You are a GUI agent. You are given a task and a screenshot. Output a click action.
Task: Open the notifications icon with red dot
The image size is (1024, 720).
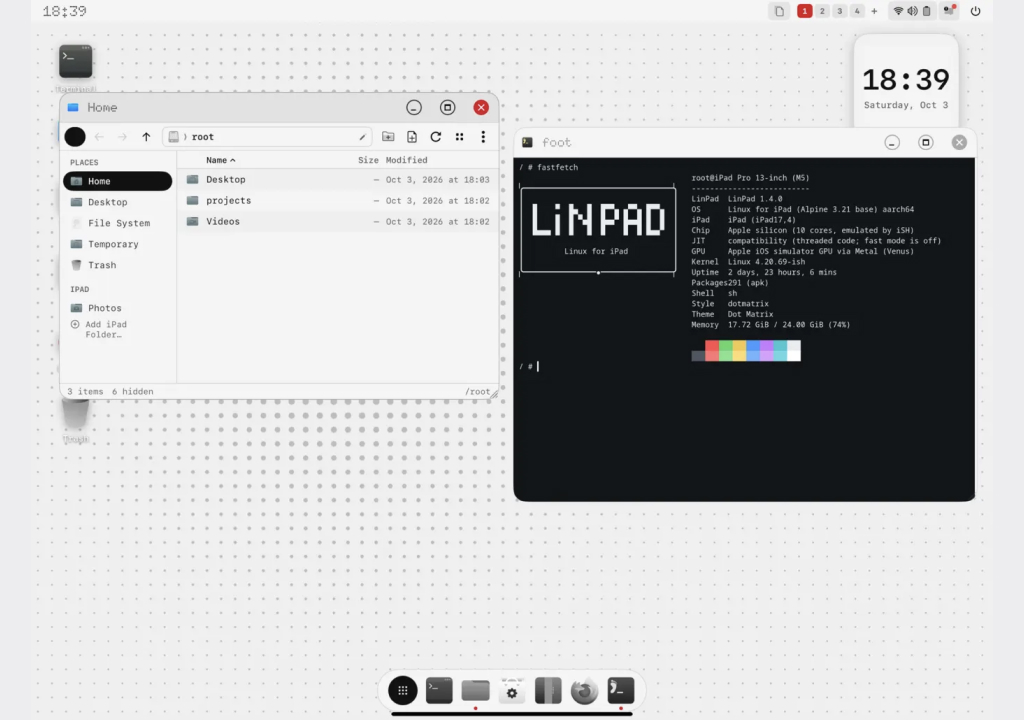coord(949,10)
